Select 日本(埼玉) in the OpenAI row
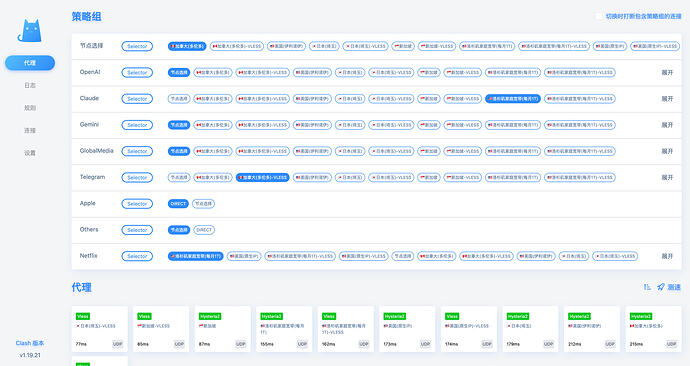Image resolution: width=690 pixels, height=366 pixels. pyautogui.click(x=350, y=73)
